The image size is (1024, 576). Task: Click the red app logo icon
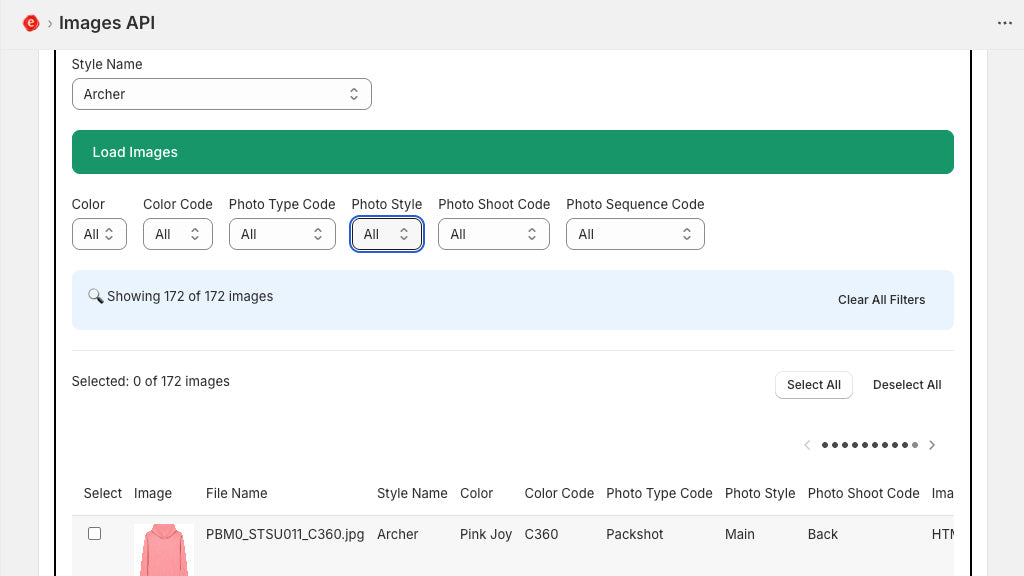[x=30, y=23]
